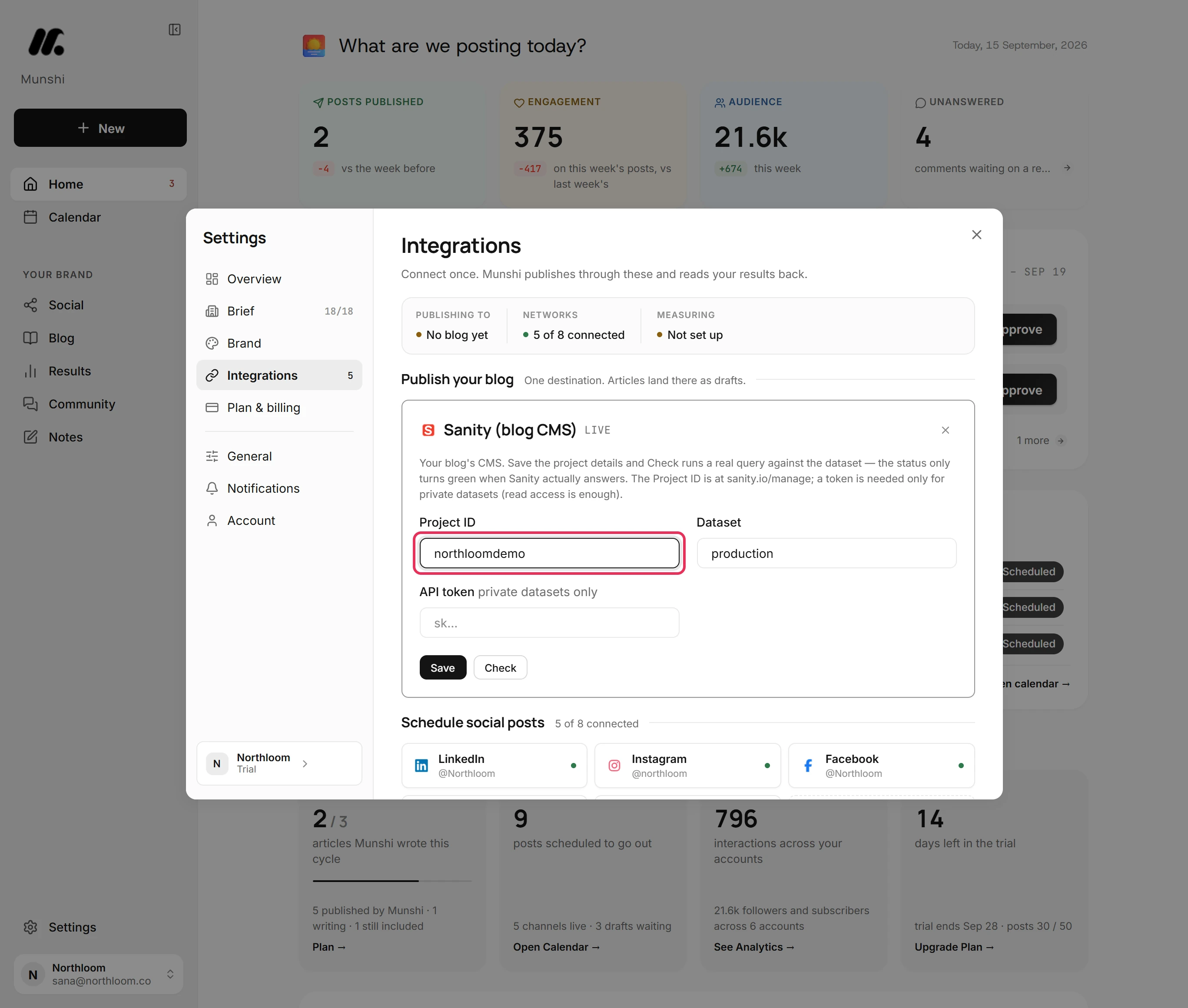Click the Audience card
The width and height of the screenshot is (1188, 1008).
pos(794,146)
